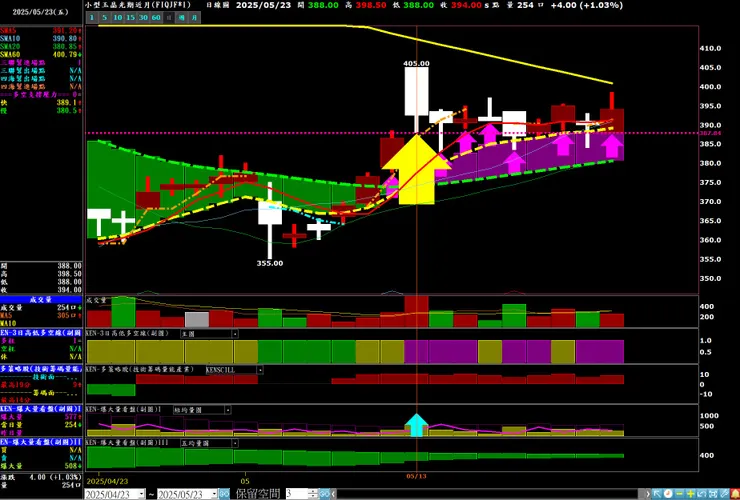Viewport: 740px width, 500px height.
Task: Click the cyan up-arrow volume spike marker
Action: [x=417, y=425]
